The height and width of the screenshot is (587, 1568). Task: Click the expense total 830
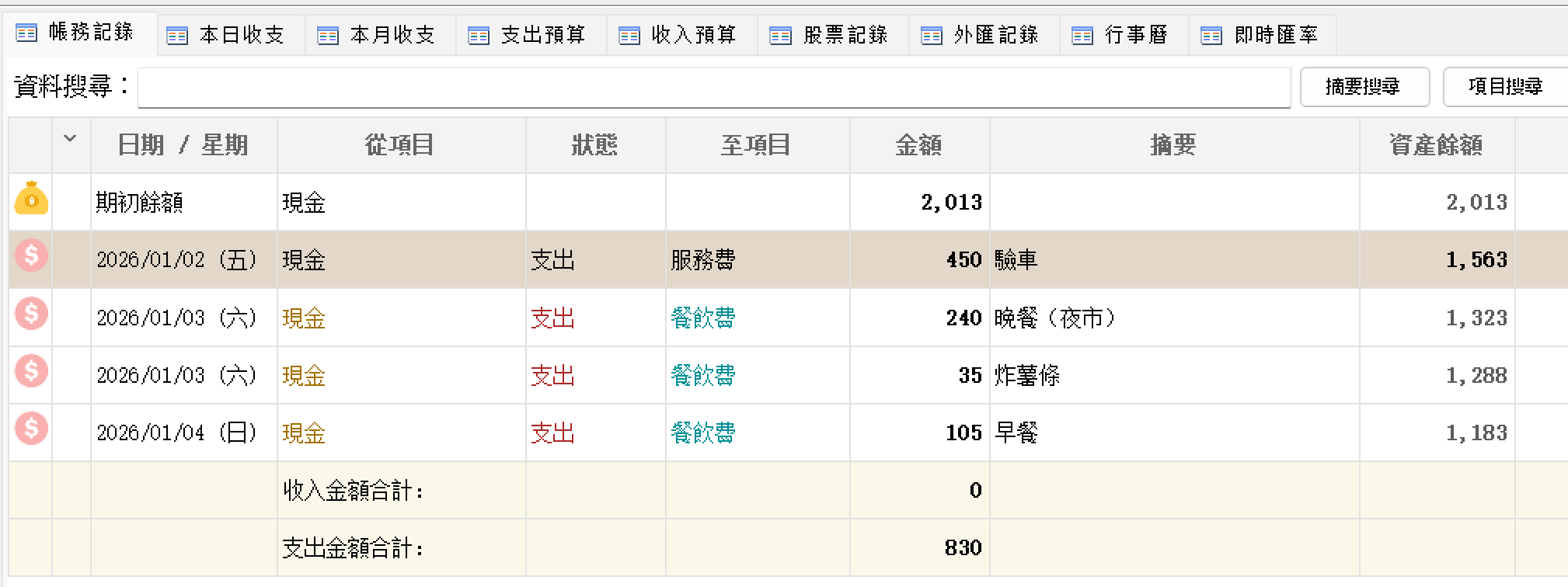tap(963, 547)
